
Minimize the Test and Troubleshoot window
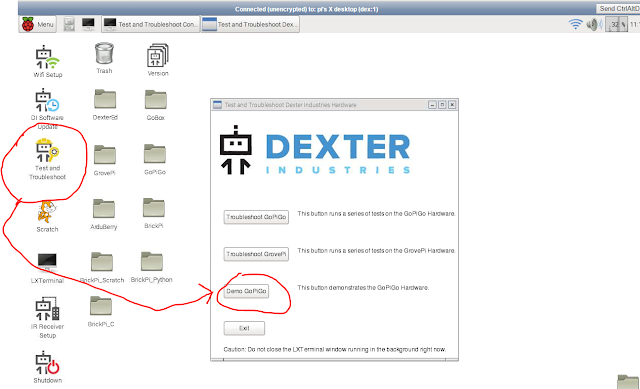(x=432, y=105)
